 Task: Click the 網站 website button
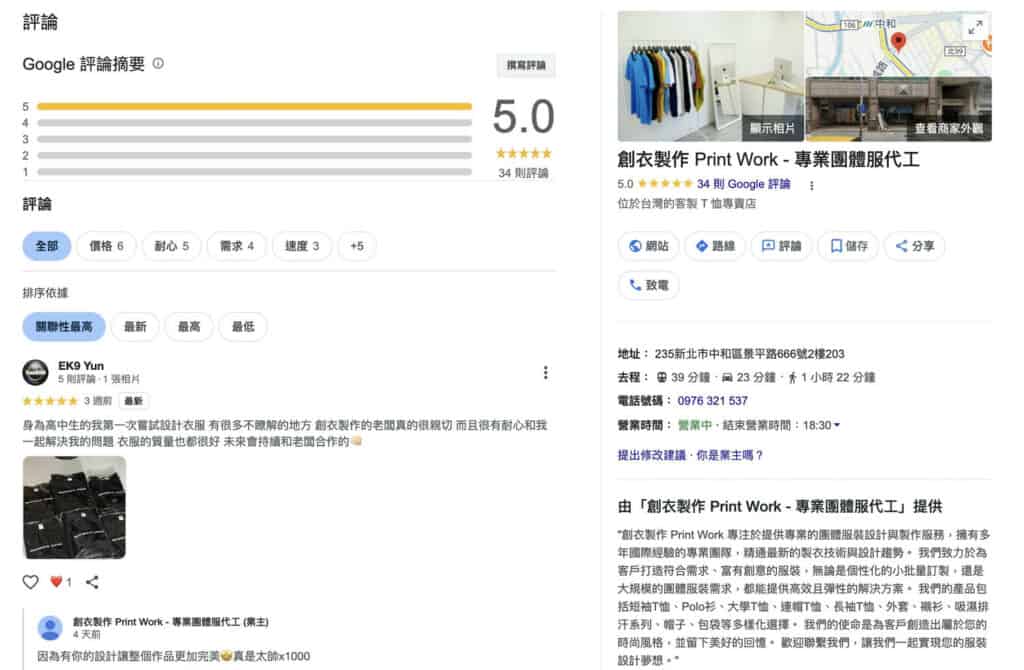coord(649,246)
